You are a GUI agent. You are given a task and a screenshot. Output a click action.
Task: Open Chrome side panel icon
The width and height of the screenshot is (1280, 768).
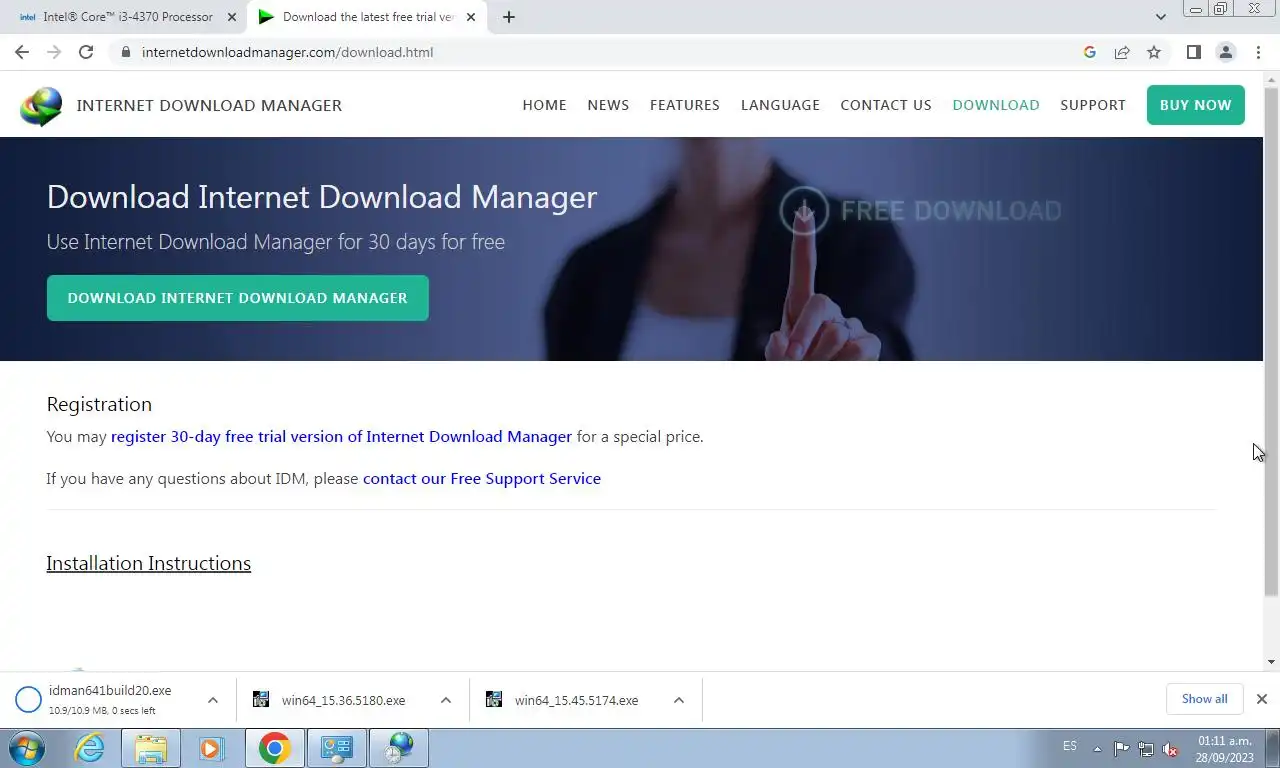(x=1193, y=52)
